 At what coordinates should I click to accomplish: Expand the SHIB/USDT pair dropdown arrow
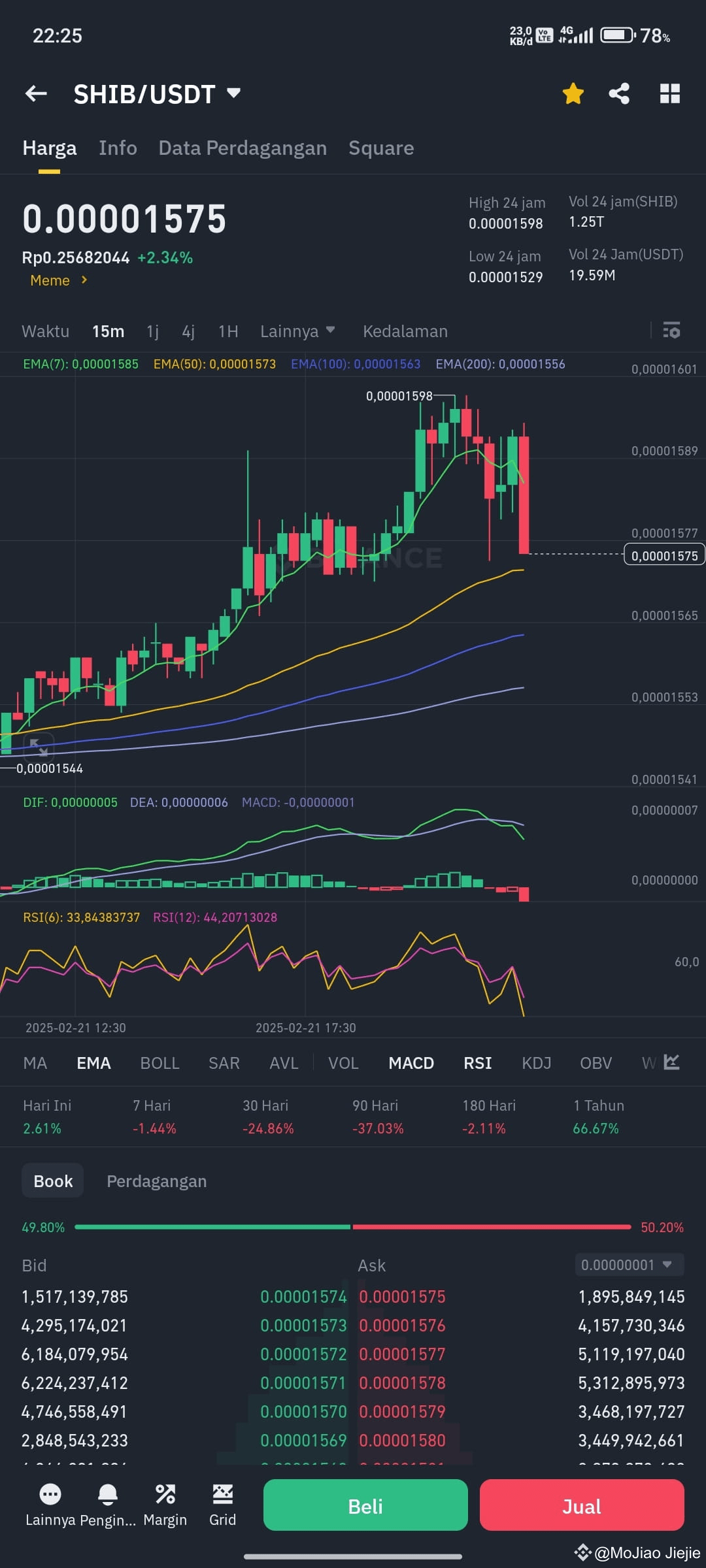(x=233, y=93)
